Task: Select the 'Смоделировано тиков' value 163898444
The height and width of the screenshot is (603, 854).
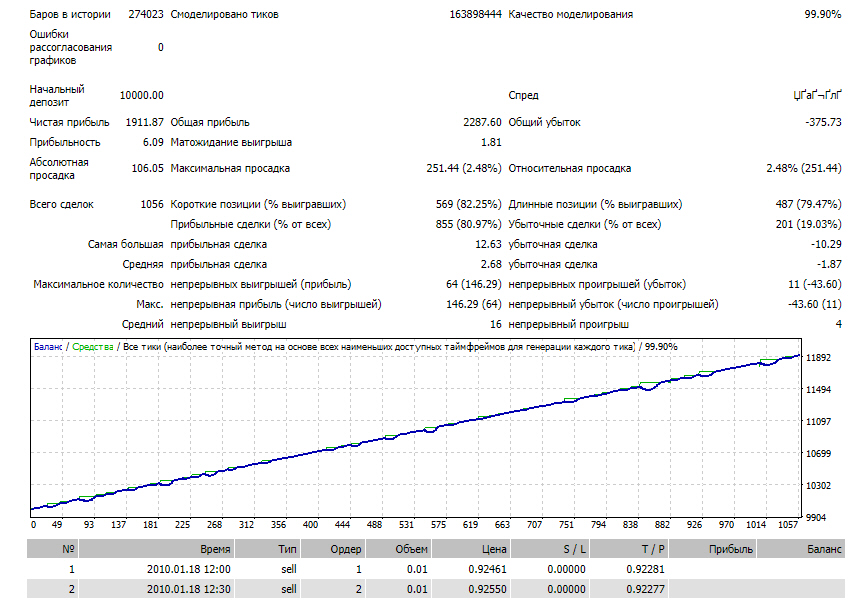Action: click(x=475, y=15)
